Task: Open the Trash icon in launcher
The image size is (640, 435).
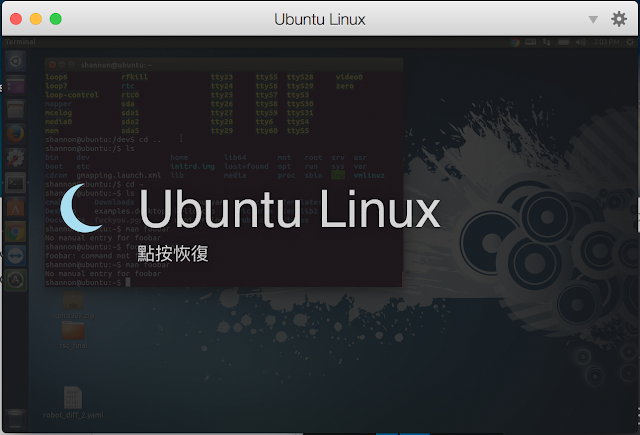Action: click(16, 419)
